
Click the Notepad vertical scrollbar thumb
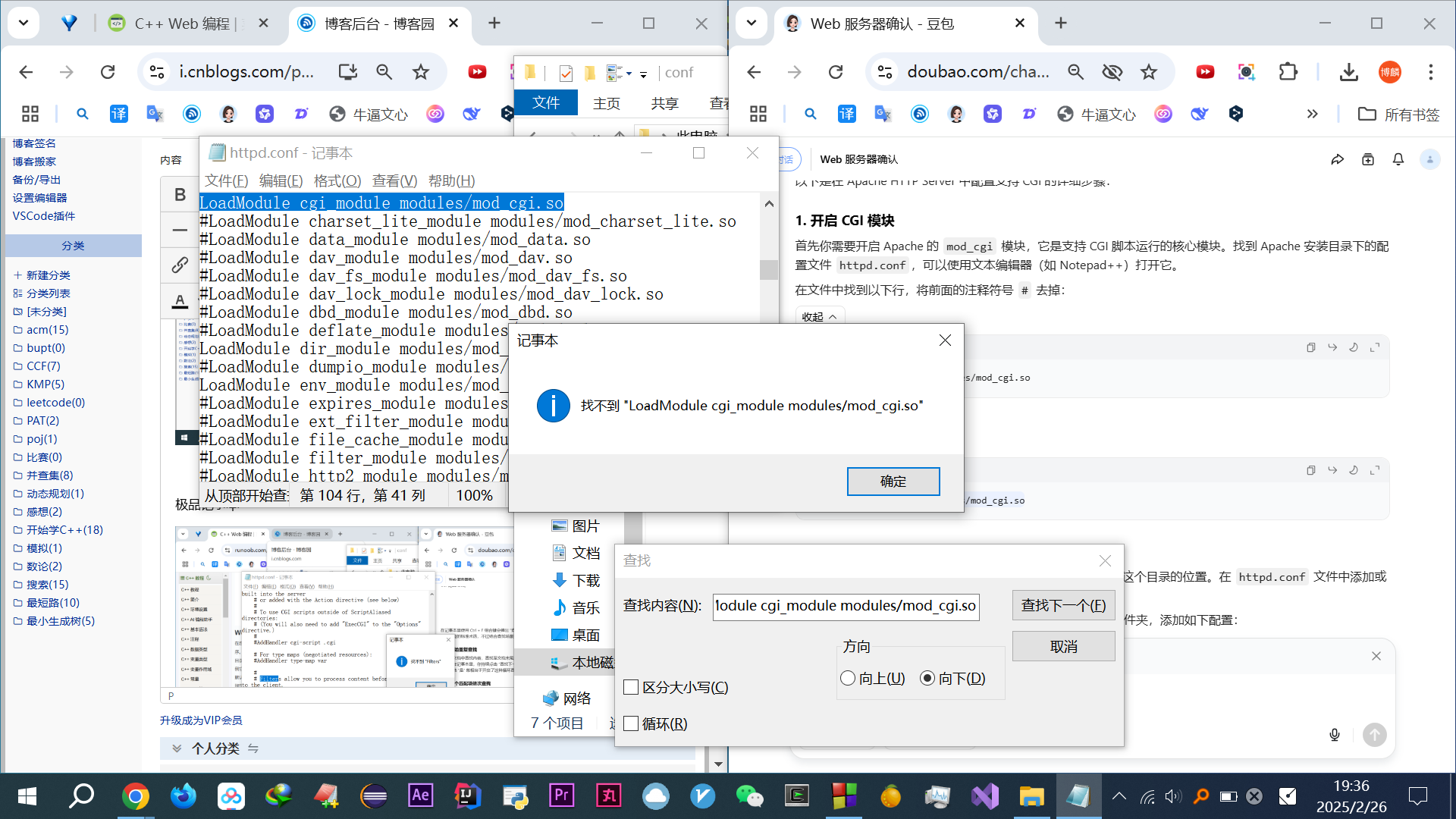(769, 269)
